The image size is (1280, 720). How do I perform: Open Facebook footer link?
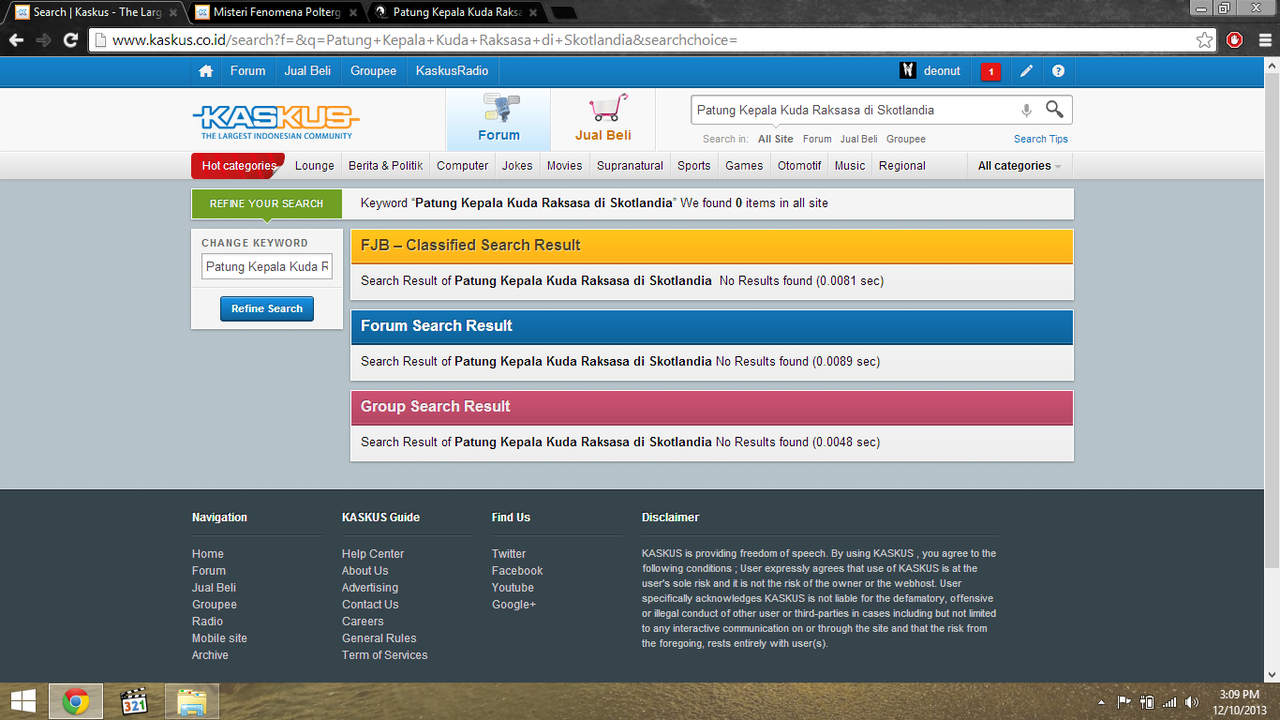coord(517,571)
